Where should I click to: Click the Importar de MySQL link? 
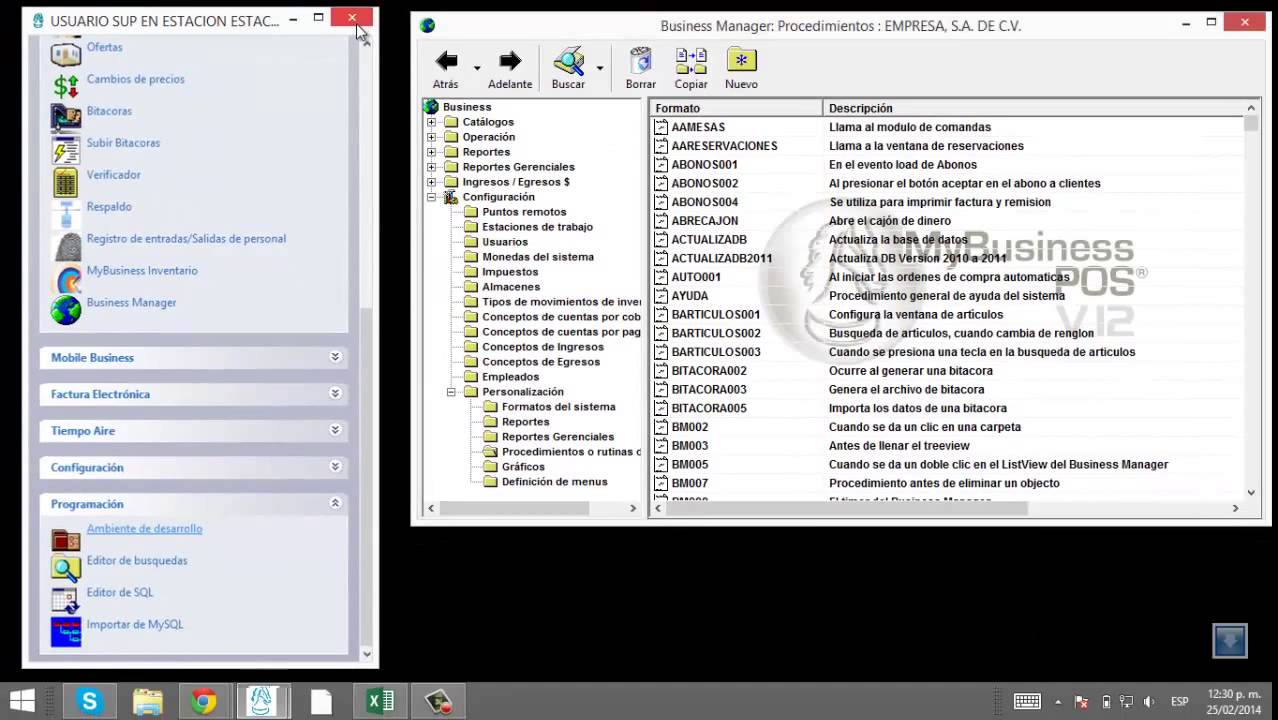[135, 625]
